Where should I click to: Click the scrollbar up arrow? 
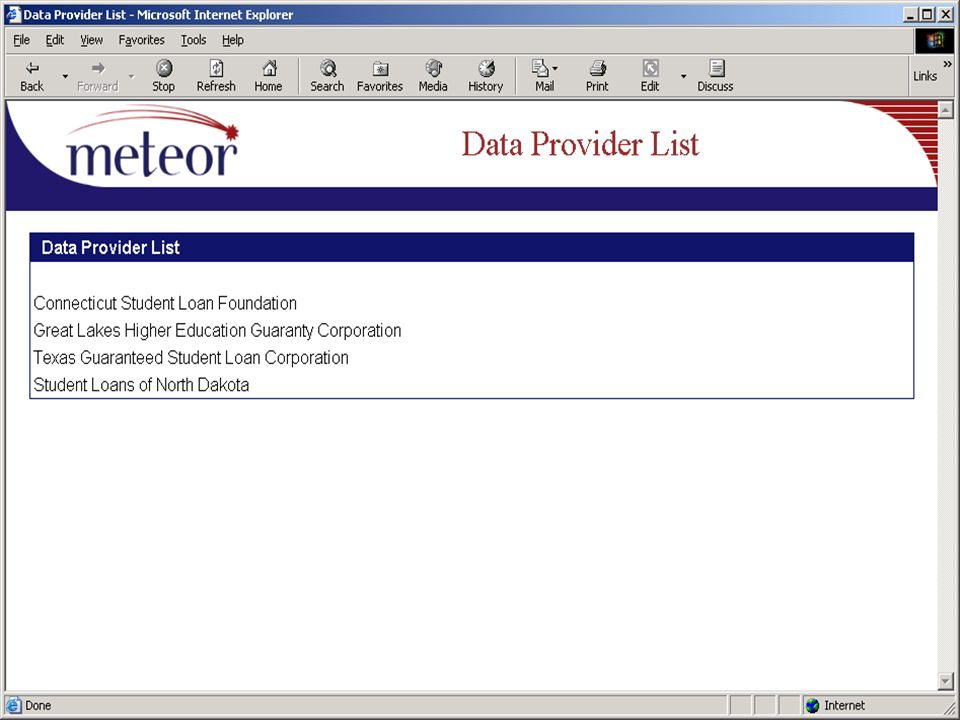(945, 110)
